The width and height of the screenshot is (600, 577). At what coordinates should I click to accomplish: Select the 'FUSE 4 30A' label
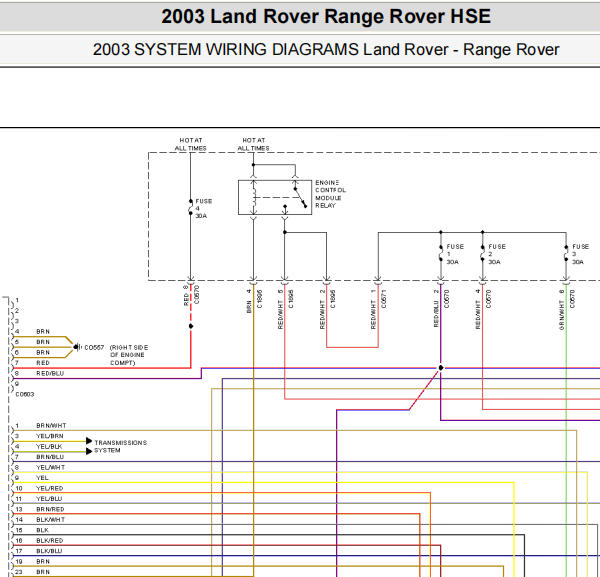[x=204, y=209]
